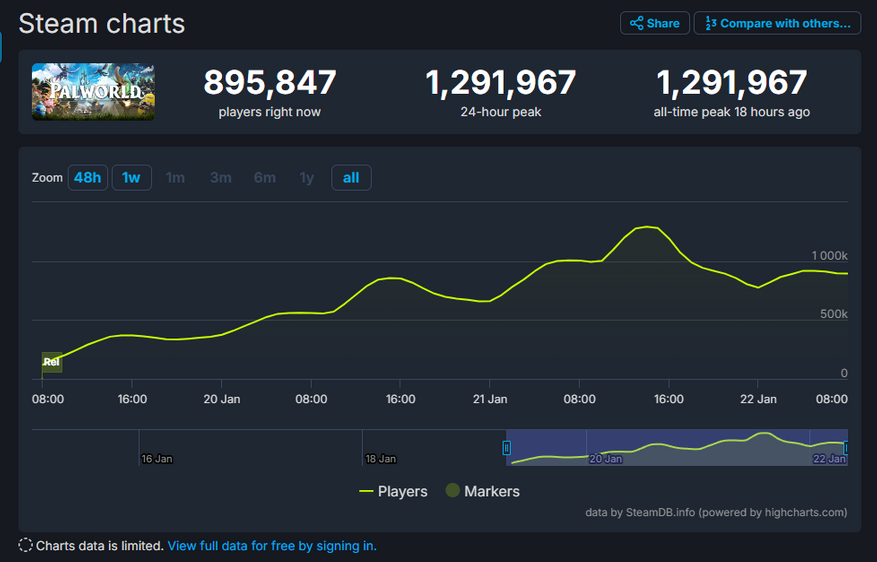
Task: Set chart zoom to 48h
Action: (x=88, y=178)
